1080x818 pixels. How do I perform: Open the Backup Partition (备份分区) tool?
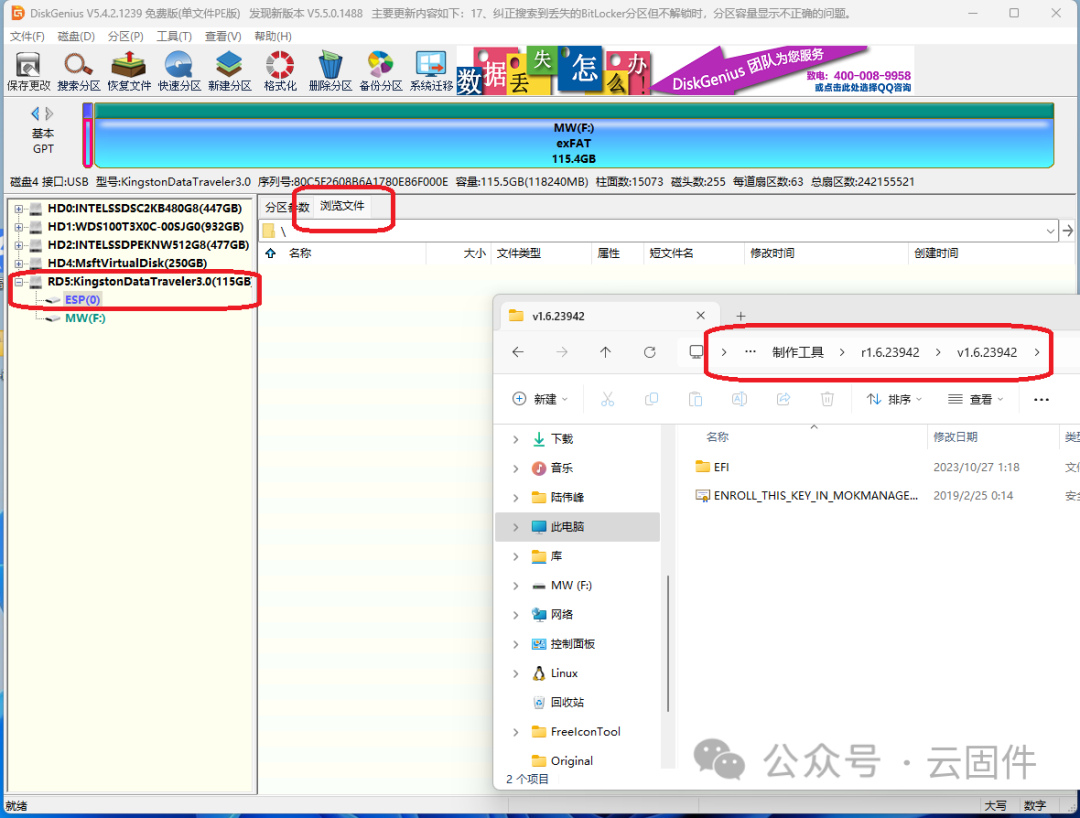pos(380,71)
